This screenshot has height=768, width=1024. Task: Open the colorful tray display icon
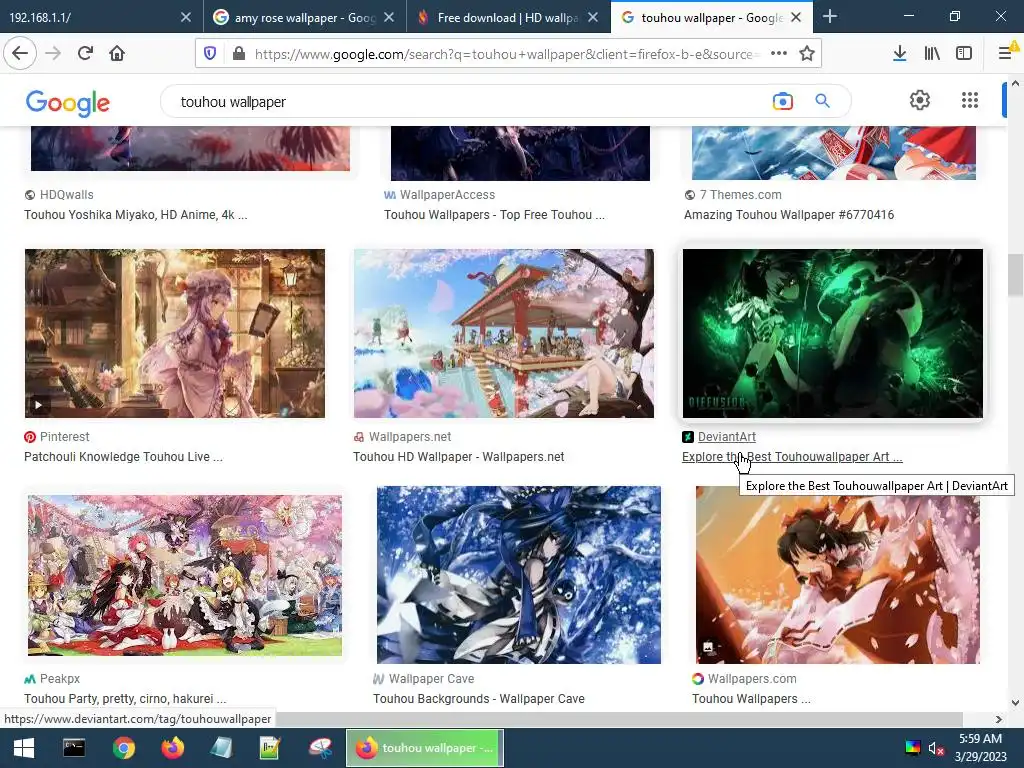[x=912, y=748]
